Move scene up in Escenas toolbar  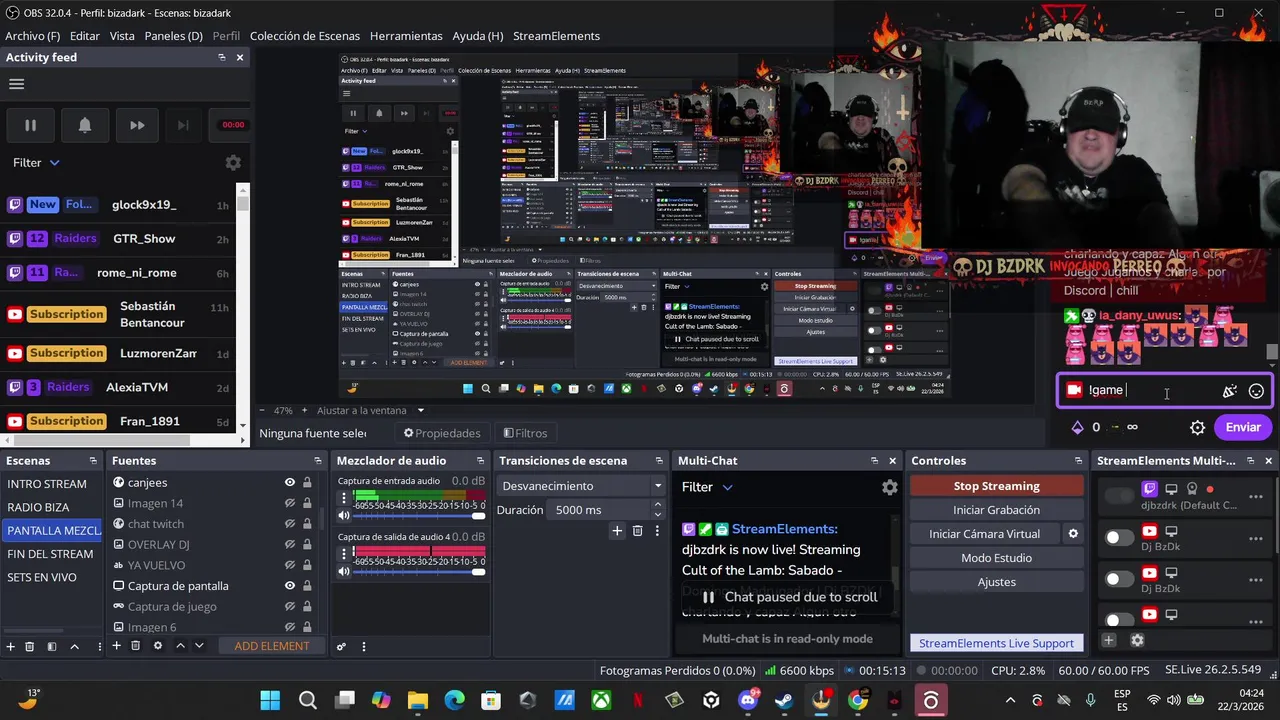click(74, 646)
